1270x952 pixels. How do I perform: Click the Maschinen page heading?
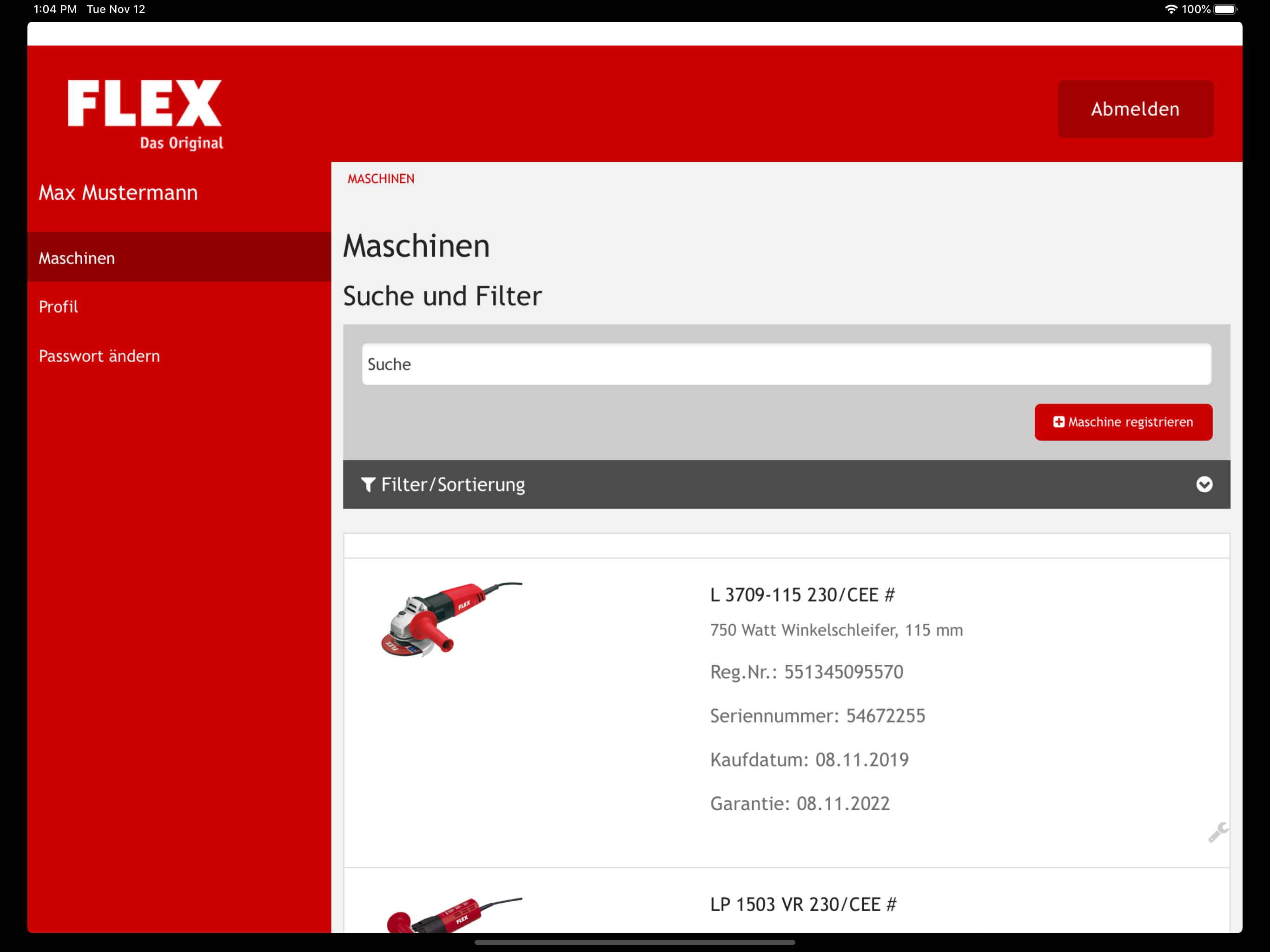pos(416,246)
